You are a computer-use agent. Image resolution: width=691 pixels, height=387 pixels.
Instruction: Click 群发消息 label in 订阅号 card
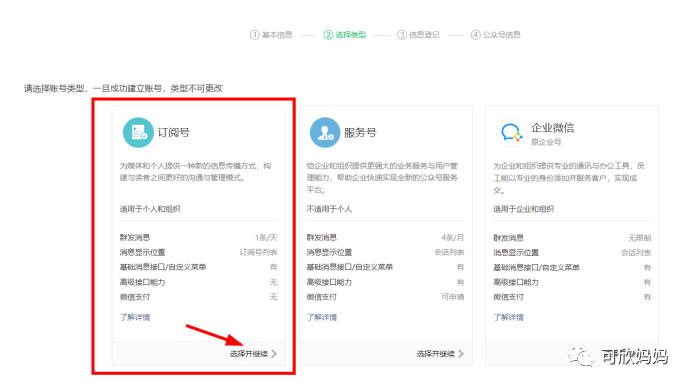pos(135,238)
